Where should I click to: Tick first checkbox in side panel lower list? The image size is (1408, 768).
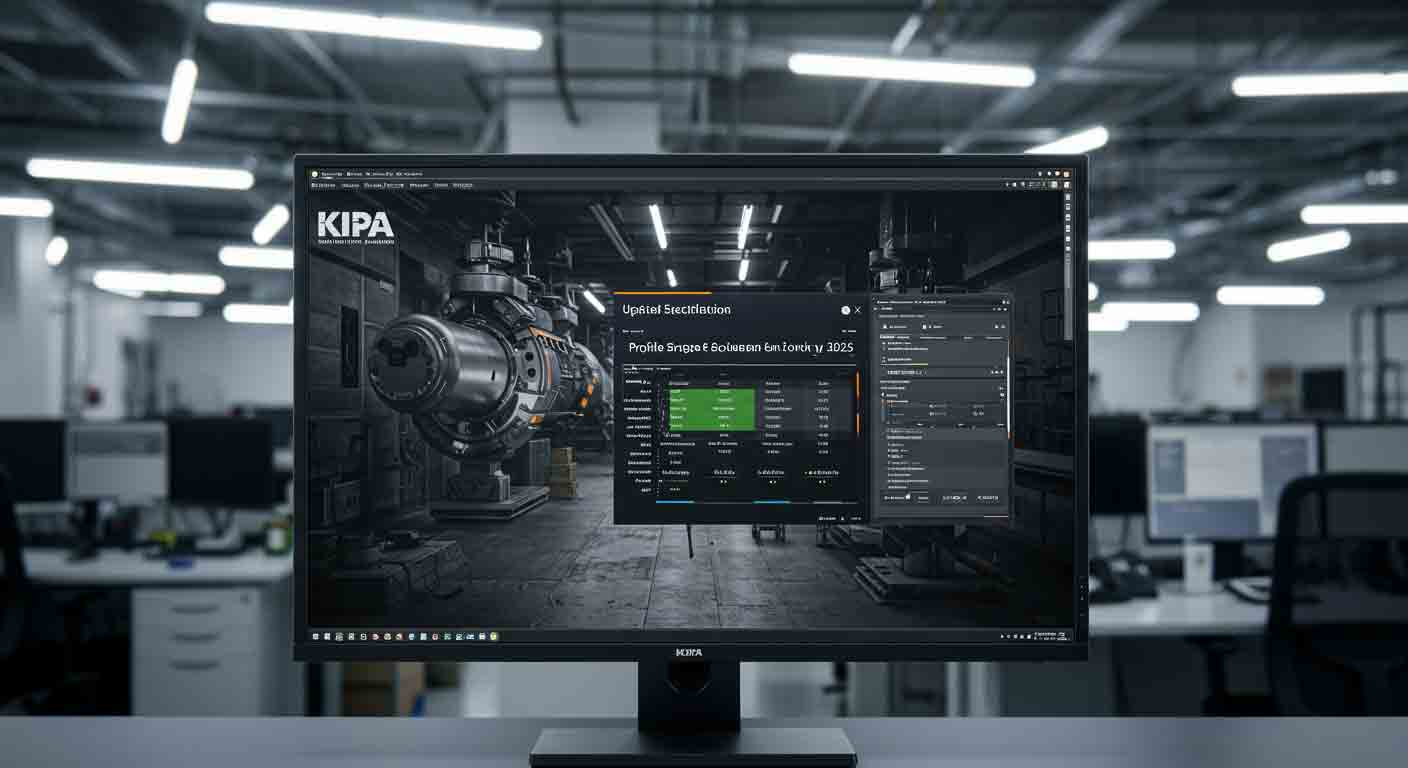(890, 446)
